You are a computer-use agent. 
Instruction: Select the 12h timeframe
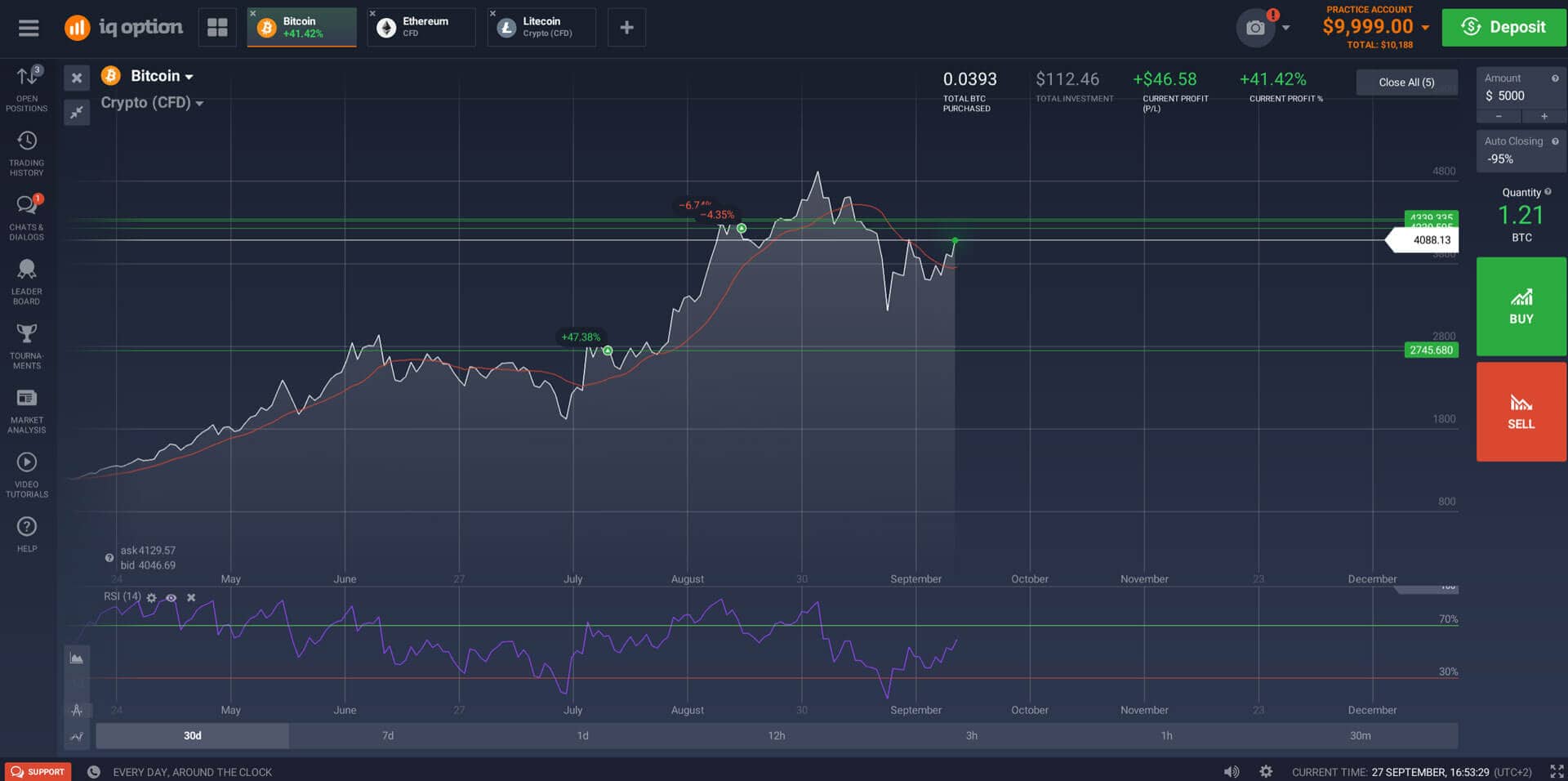777,736
